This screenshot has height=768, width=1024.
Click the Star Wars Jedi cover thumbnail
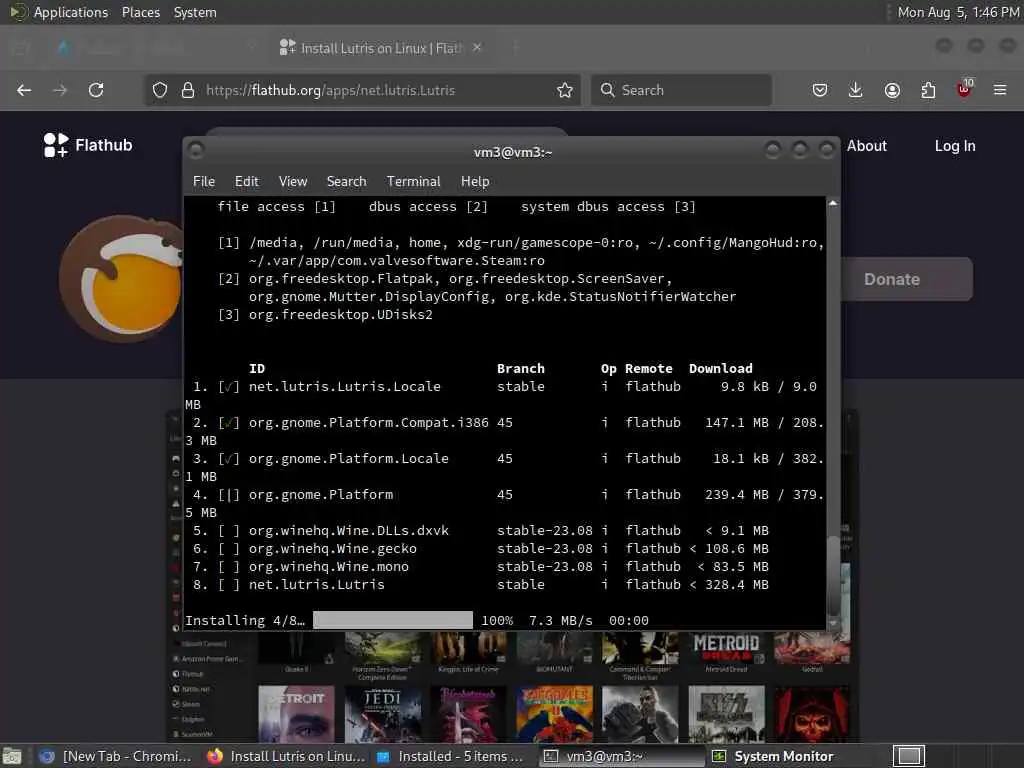[x=383, y=713]
